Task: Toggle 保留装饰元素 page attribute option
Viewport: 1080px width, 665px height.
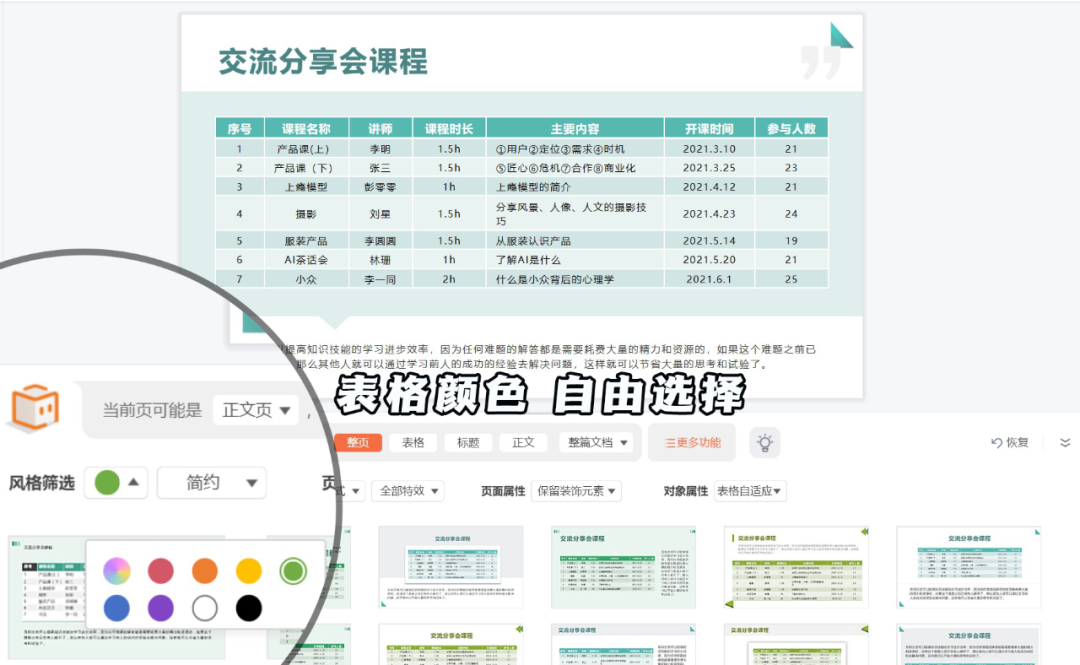Action: [573, 491]
